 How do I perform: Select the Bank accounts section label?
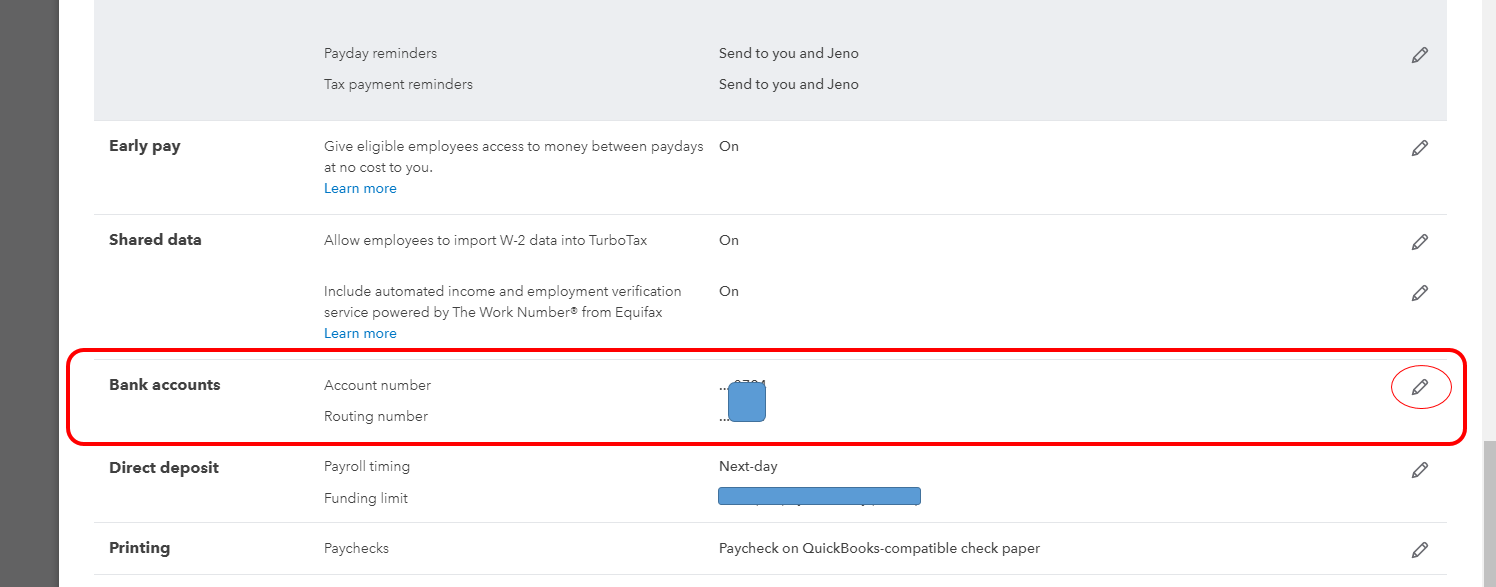click(x=164, y=384)
